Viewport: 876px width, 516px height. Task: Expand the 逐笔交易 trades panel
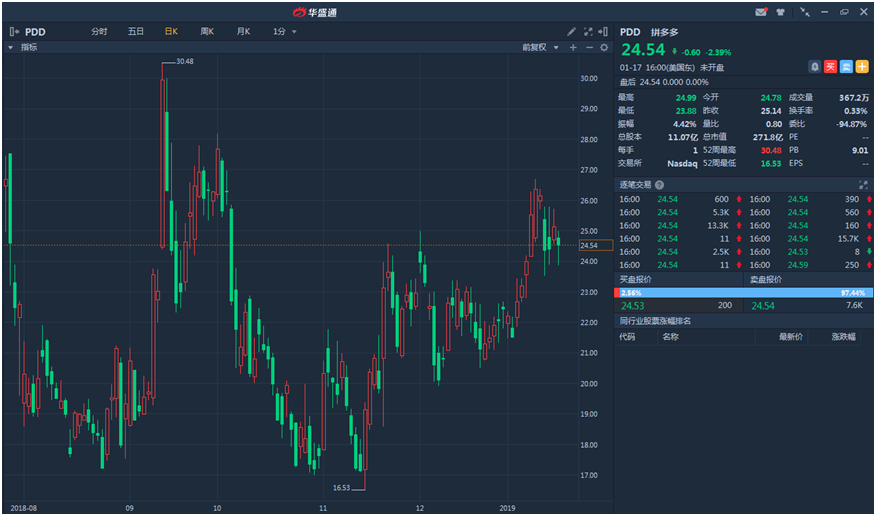(863, 185)
